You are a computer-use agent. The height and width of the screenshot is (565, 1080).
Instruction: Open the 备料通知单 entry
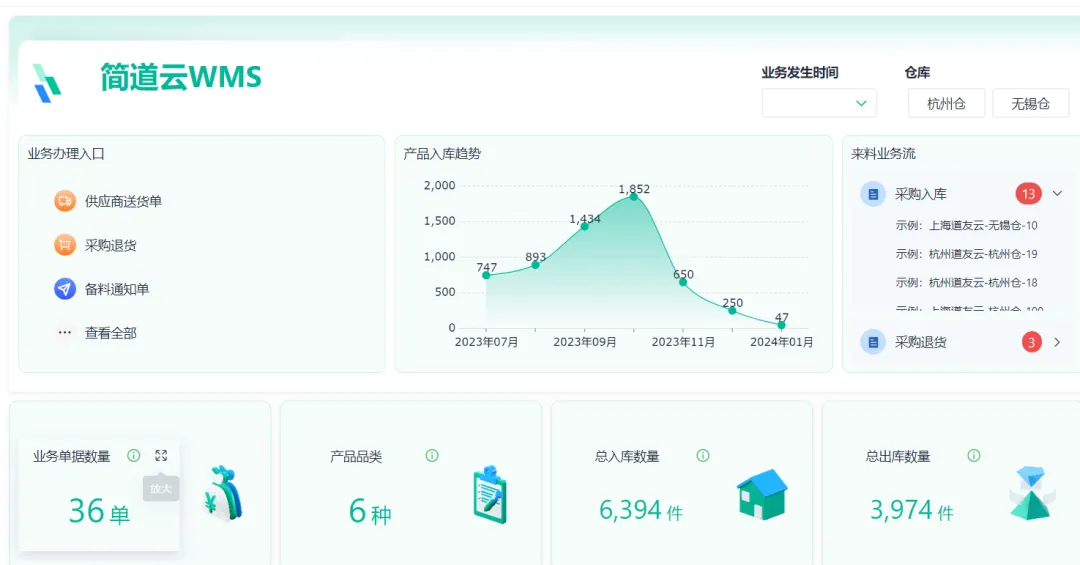click(117, 289)
